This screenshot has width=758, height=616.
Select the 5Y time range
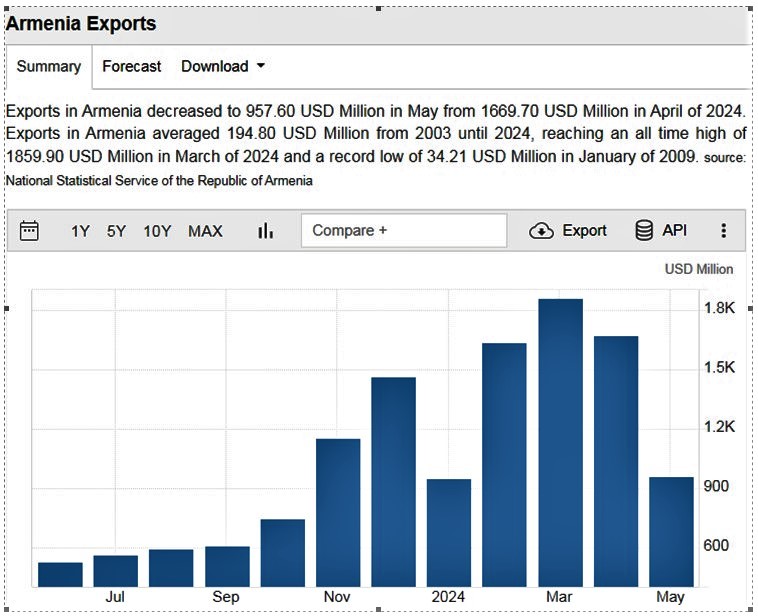pos(117,231)
